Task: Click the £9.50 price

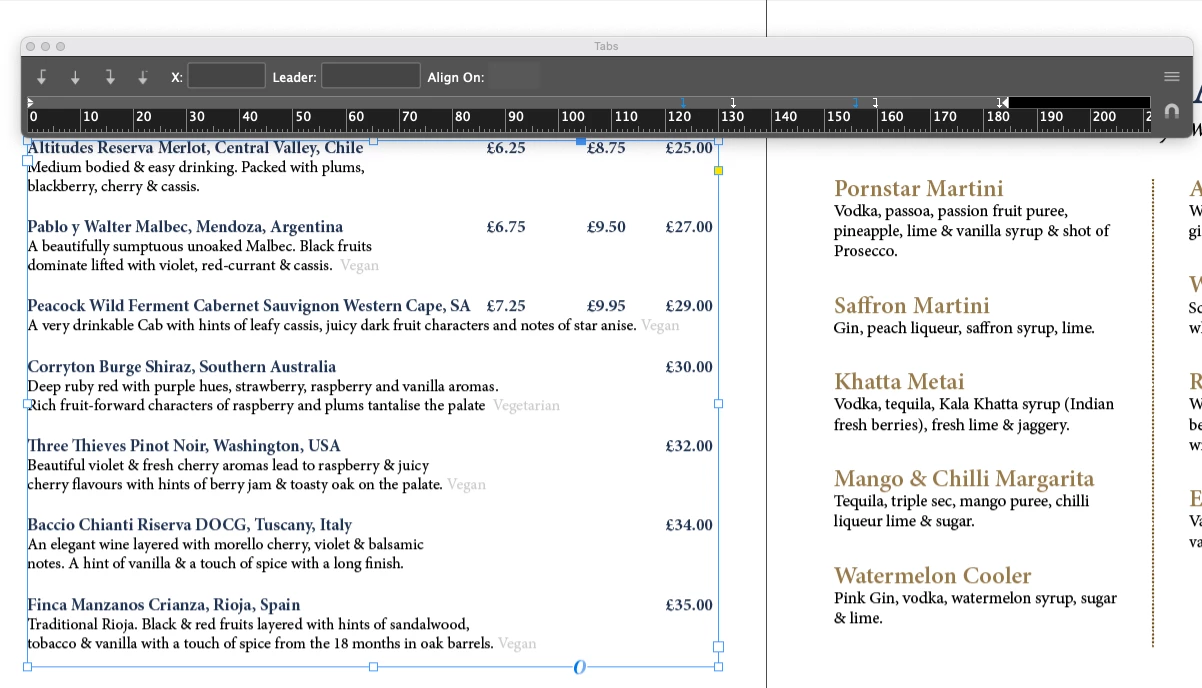Action: click(x=606, y=226)
